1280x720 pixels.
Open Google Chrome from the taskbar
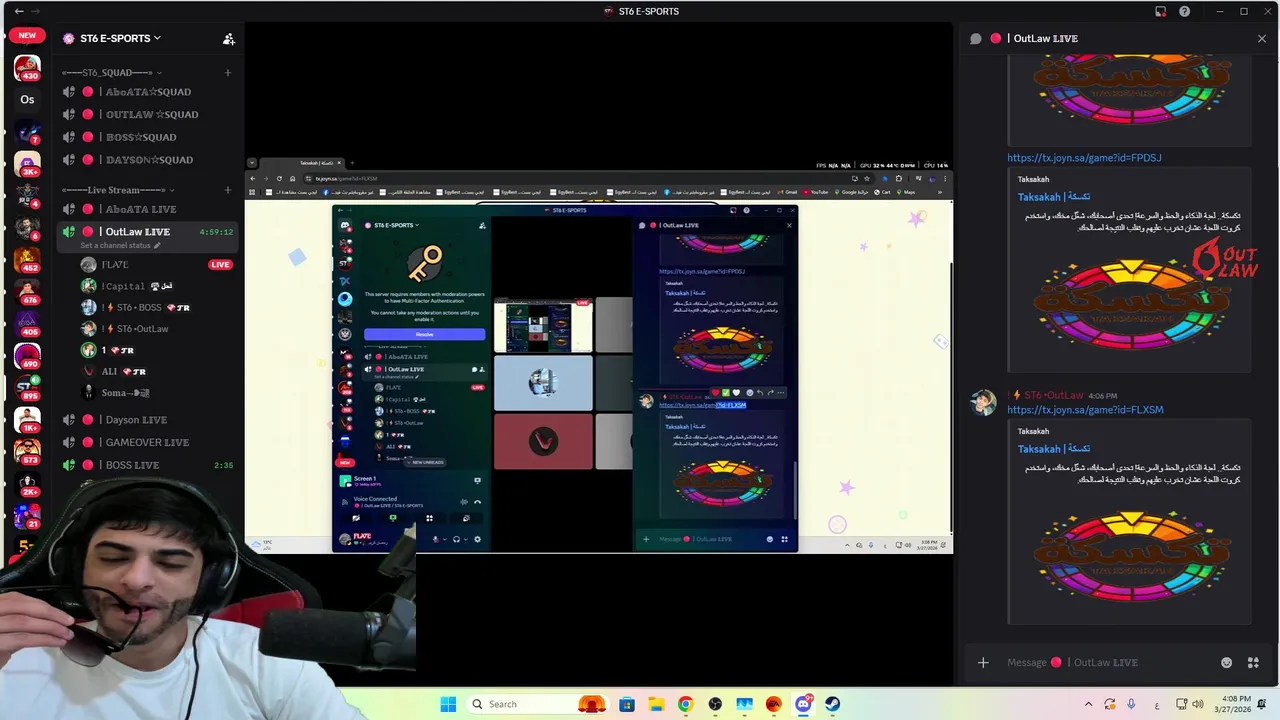[685, 704]
